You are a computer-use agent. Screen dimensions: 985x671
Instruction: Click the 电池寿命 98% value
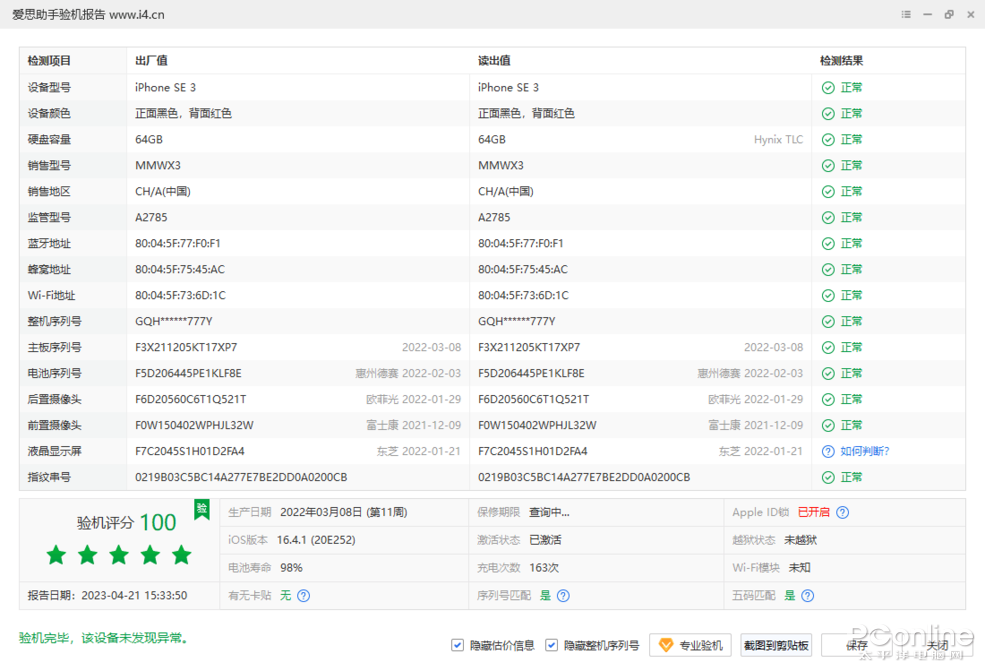(x=291, y=567)
